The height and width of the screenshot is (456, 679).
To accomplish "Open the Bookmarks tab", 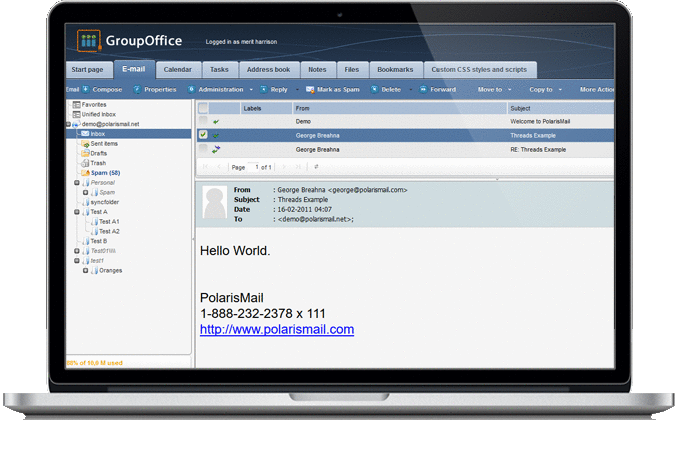I will click(395, 70).
